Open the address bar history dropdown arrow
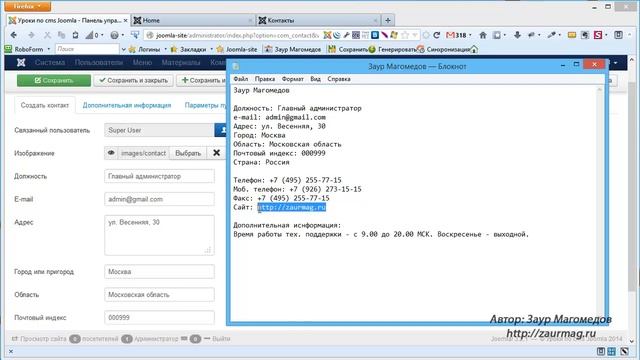This screenshot has width=640, height=360. pyautogui.click(x=415, y=35)
